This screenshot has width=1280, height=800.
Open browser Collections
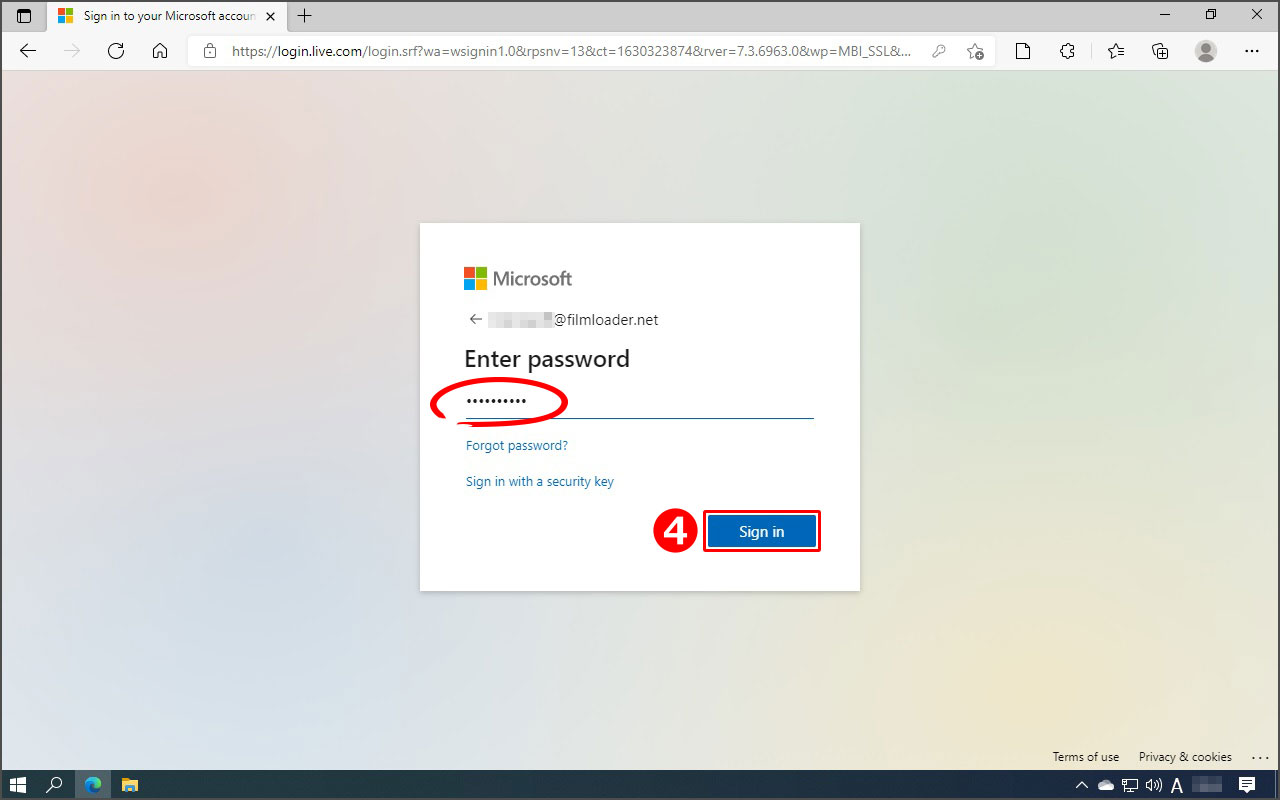(x=1160, y=51)
